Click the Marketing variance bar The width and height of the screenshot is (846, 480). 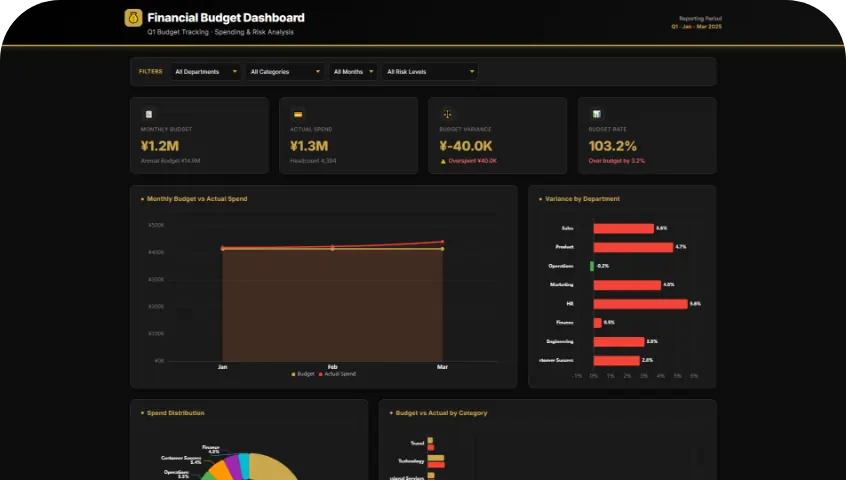(x=627, y=285)
